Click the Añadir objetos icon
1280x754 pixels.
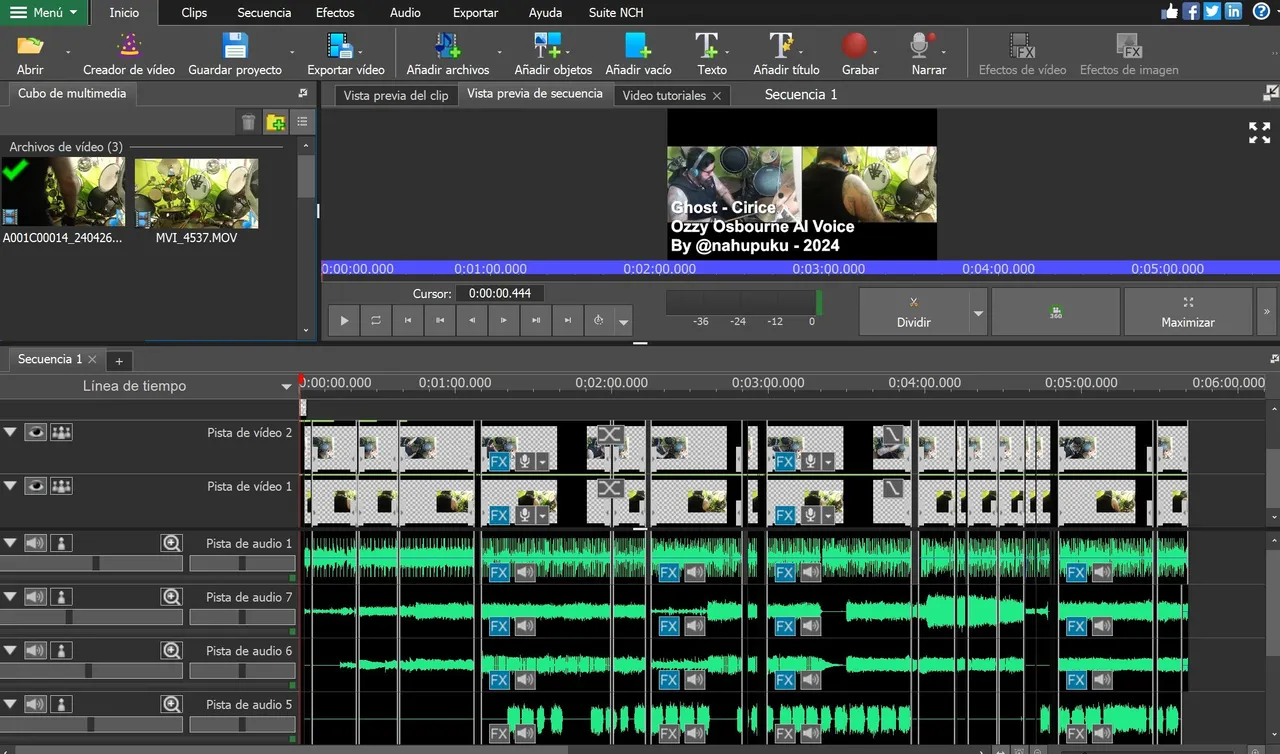tap(547, 45)
